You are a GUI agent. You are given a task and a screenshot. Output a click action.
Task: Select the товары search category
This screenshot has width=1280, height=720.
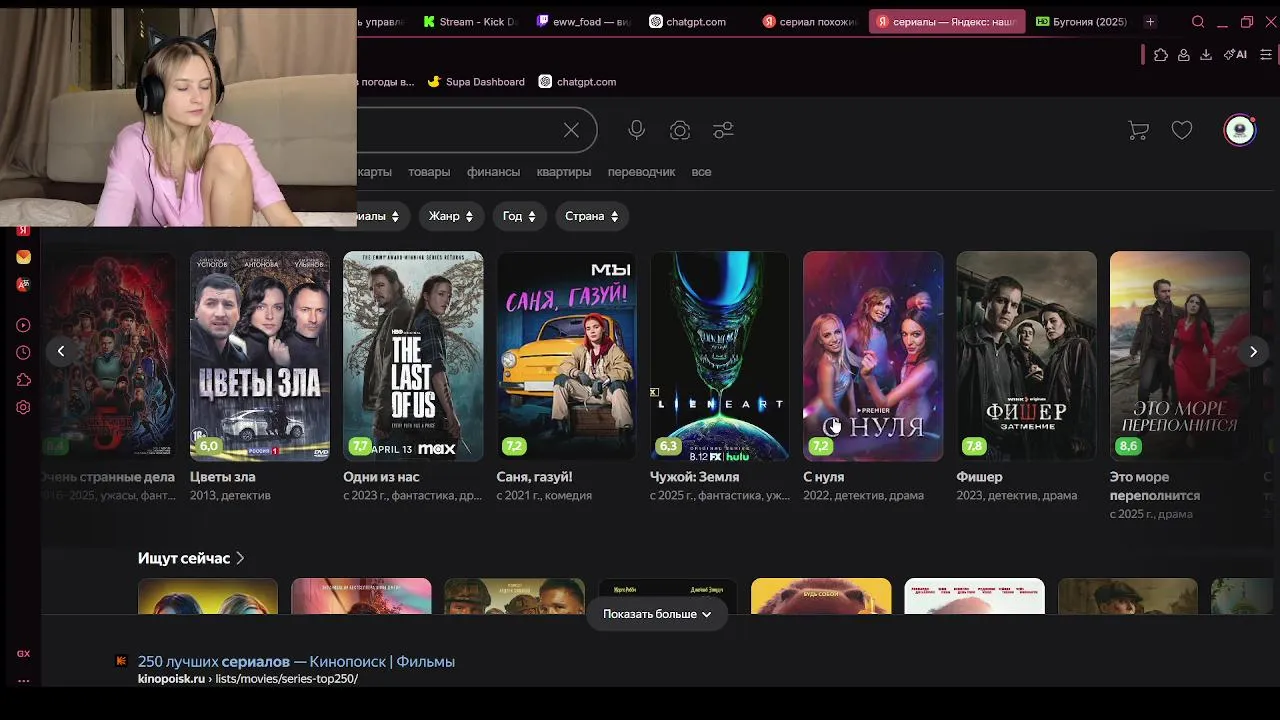[x=429, y=172]
